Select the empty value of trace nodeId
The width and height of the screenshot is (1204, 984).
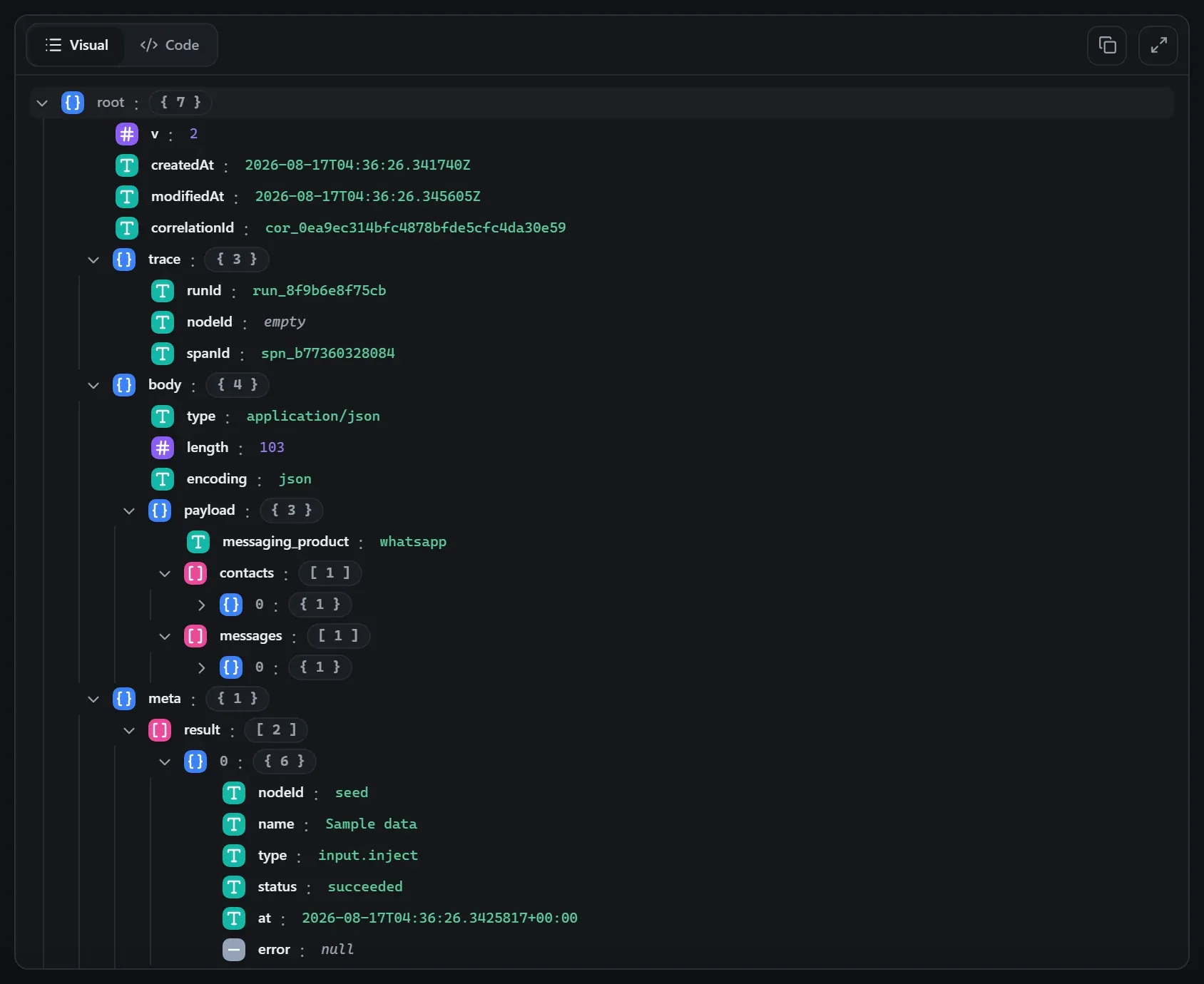(x=285, y=322)
